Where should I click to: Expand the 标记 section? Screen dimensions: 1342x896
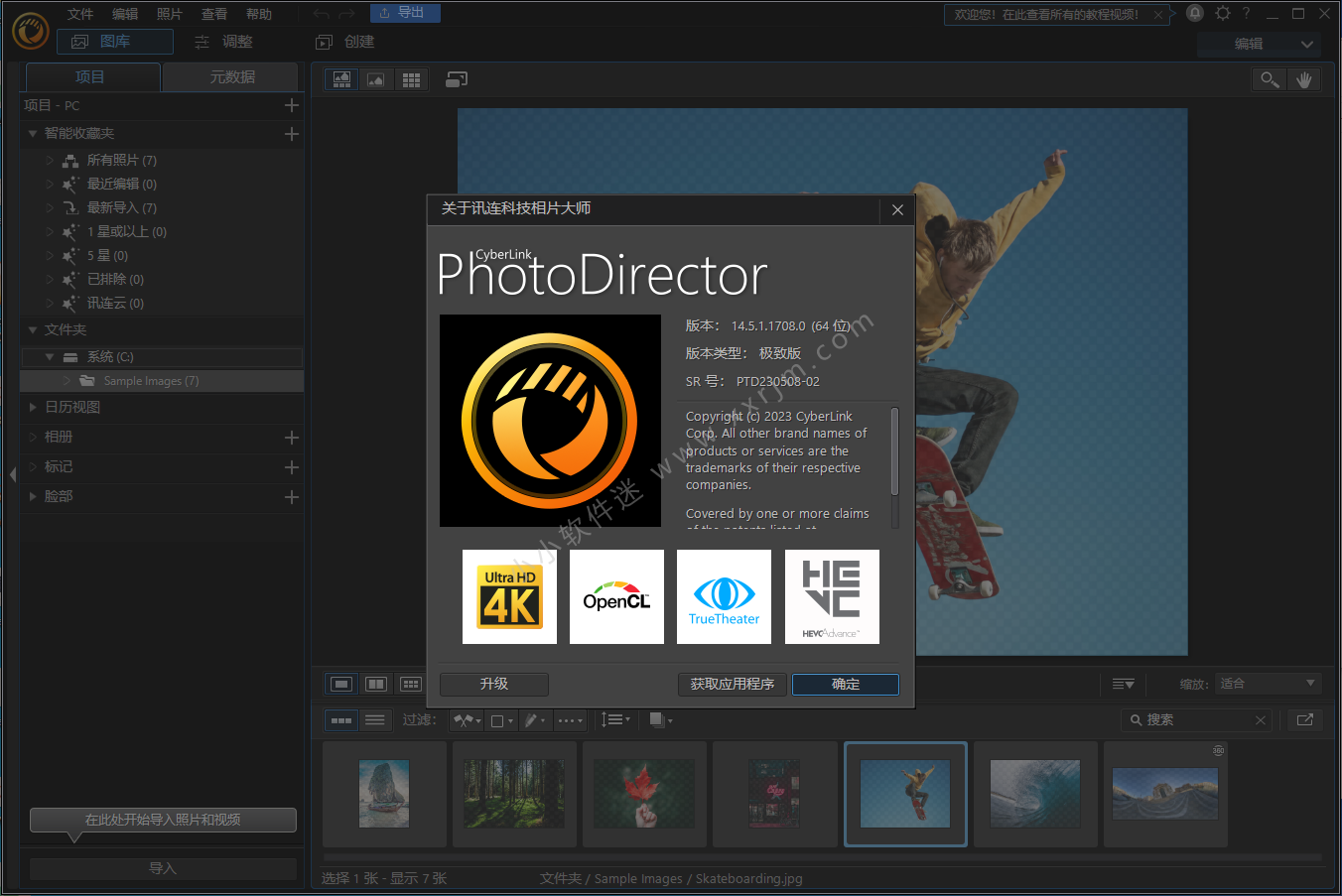click(33, 466)
